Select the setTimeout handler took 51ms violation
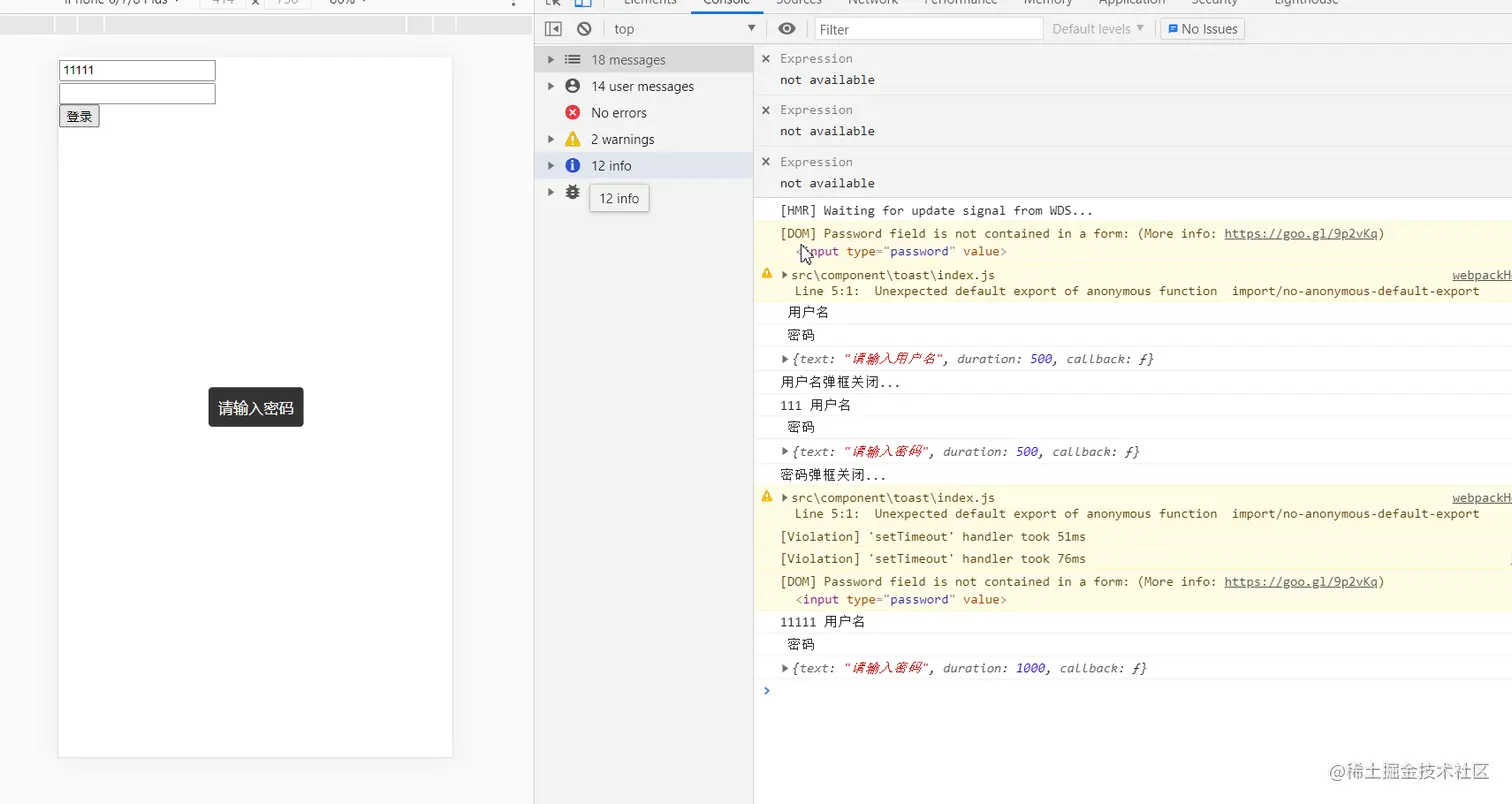This screenshot has height=804, width=1512. coord(933,537)
